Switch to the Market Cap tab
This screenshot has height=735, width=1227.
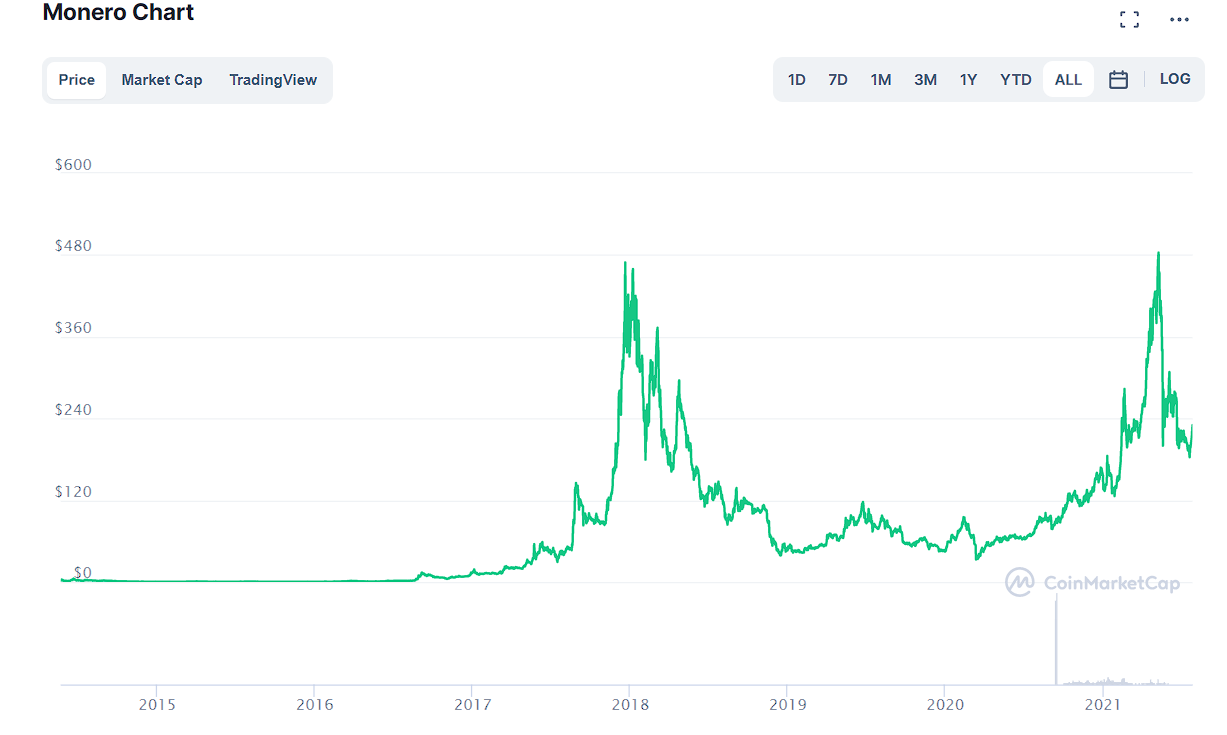pos(162,80)
